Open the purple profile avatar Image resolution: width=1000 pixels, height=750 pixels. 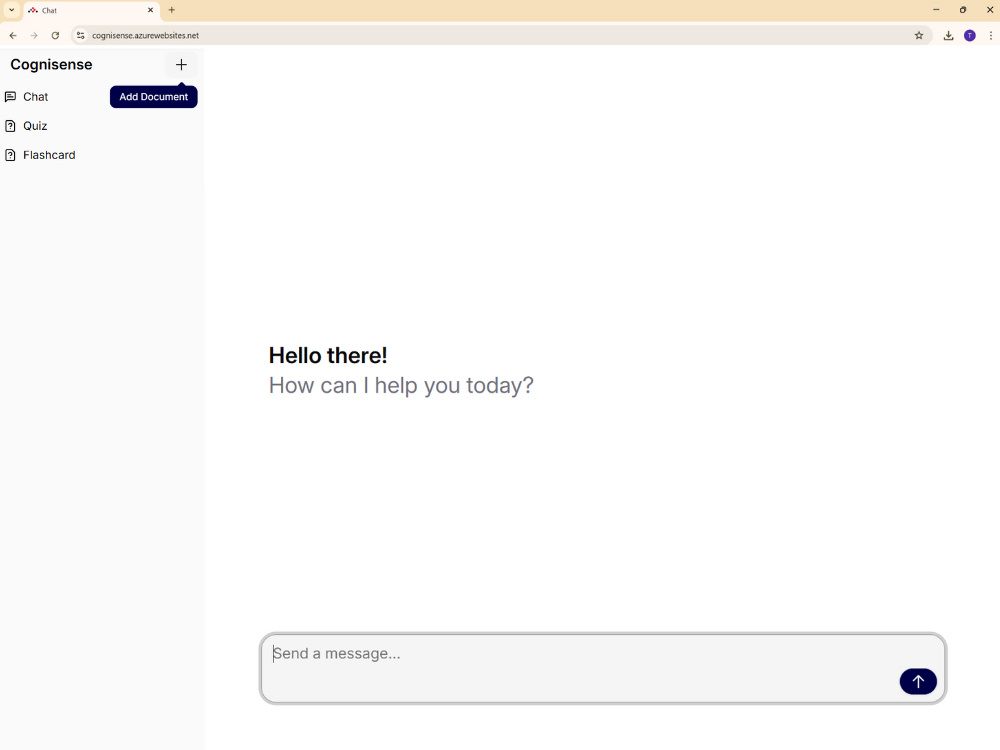(x=969, y=36)
